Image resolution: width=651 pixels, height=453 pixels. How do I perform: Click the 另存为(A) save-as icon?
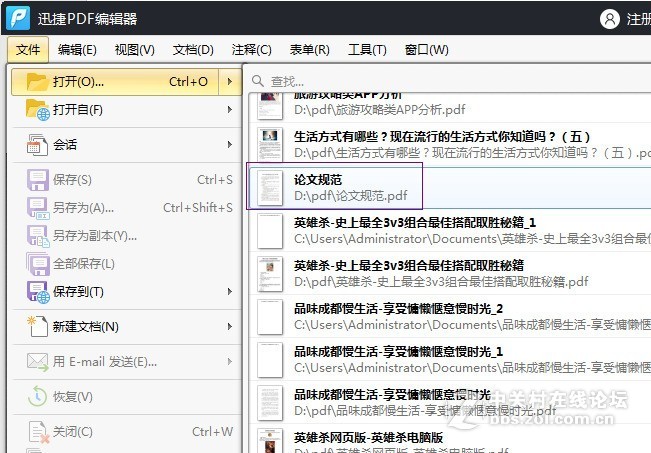(38, 208)
